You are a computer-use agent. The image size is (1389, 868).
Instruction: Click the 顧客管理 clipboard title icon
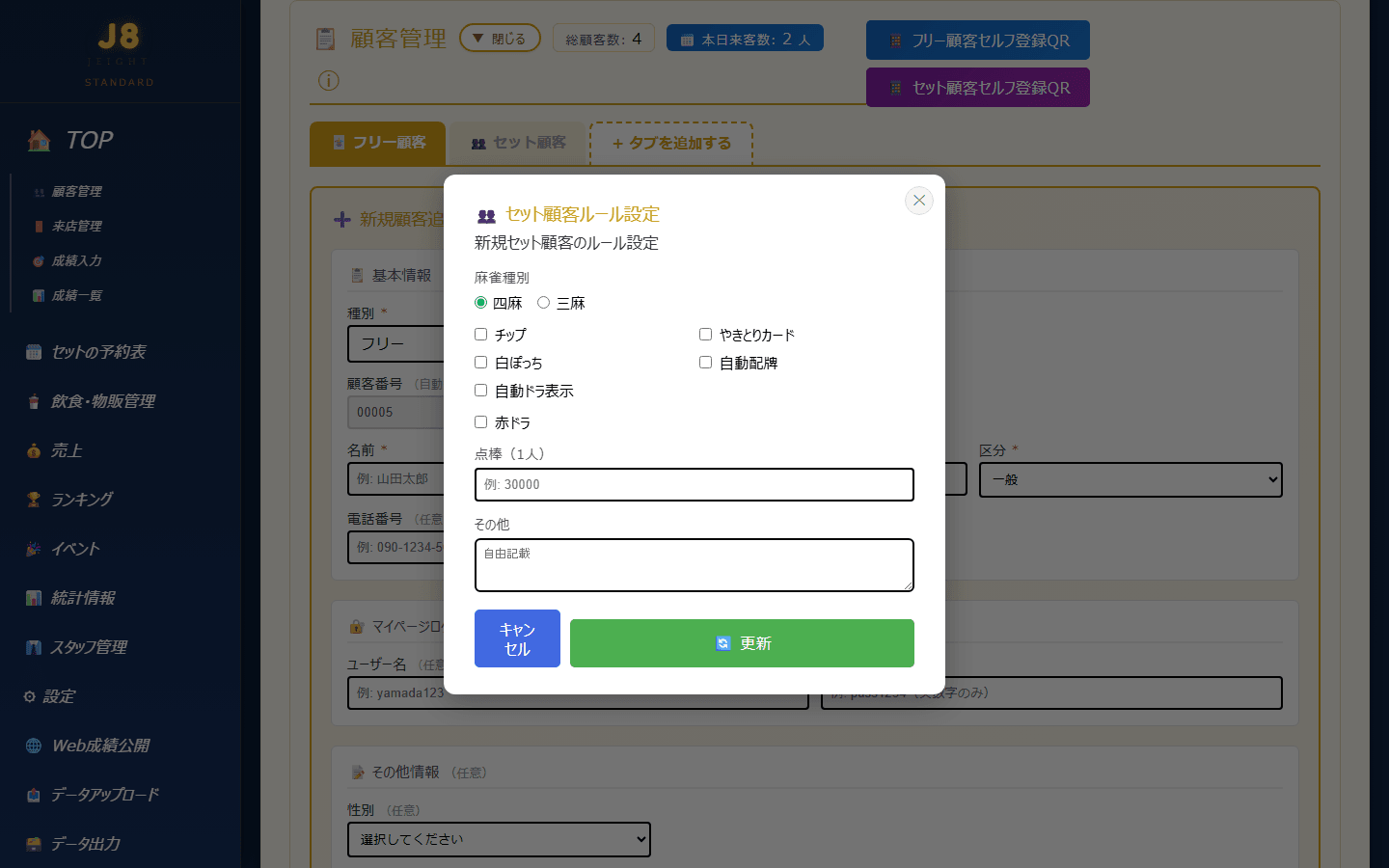(x=326, y=40)
